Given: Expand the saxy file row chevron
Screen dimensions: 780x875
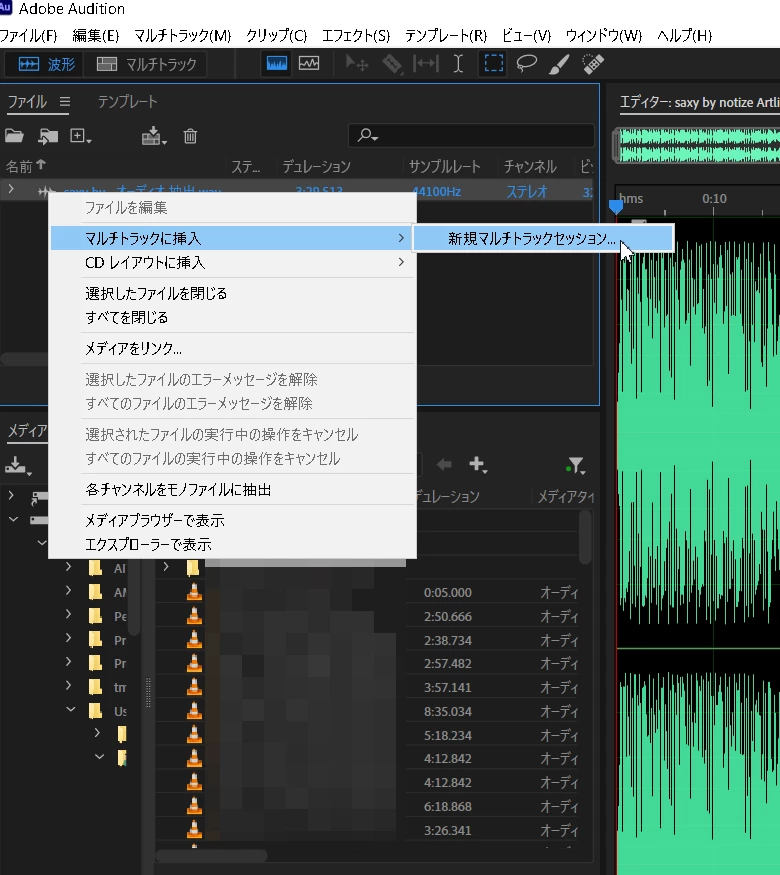Looking at the screenshot, I should coord(11,189).
